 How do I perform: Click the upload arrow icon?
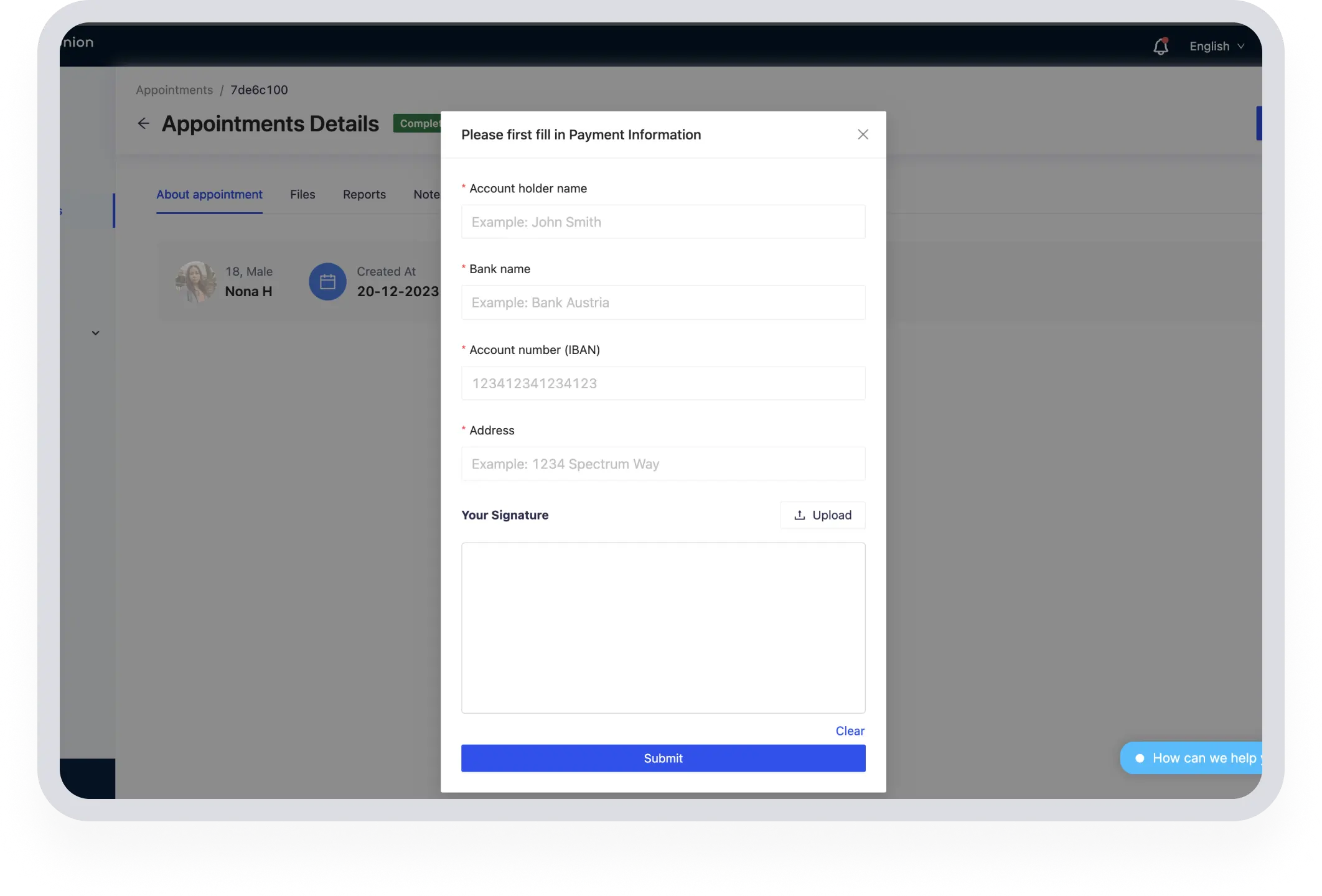pos(800,515)
